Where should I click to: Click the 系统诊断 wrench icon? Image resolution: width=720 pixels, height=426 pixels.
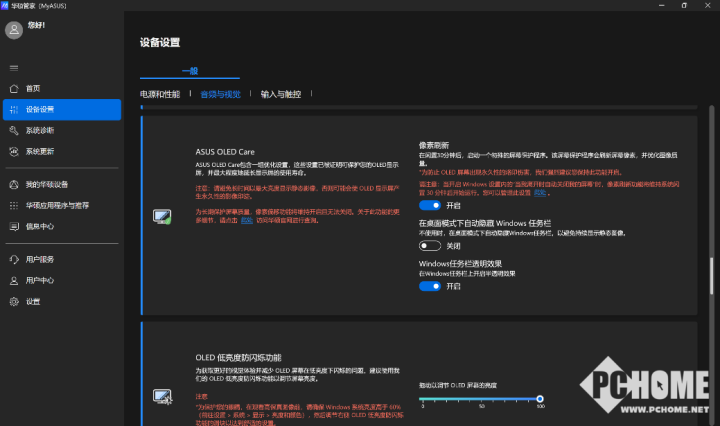(x=14, y=130)
